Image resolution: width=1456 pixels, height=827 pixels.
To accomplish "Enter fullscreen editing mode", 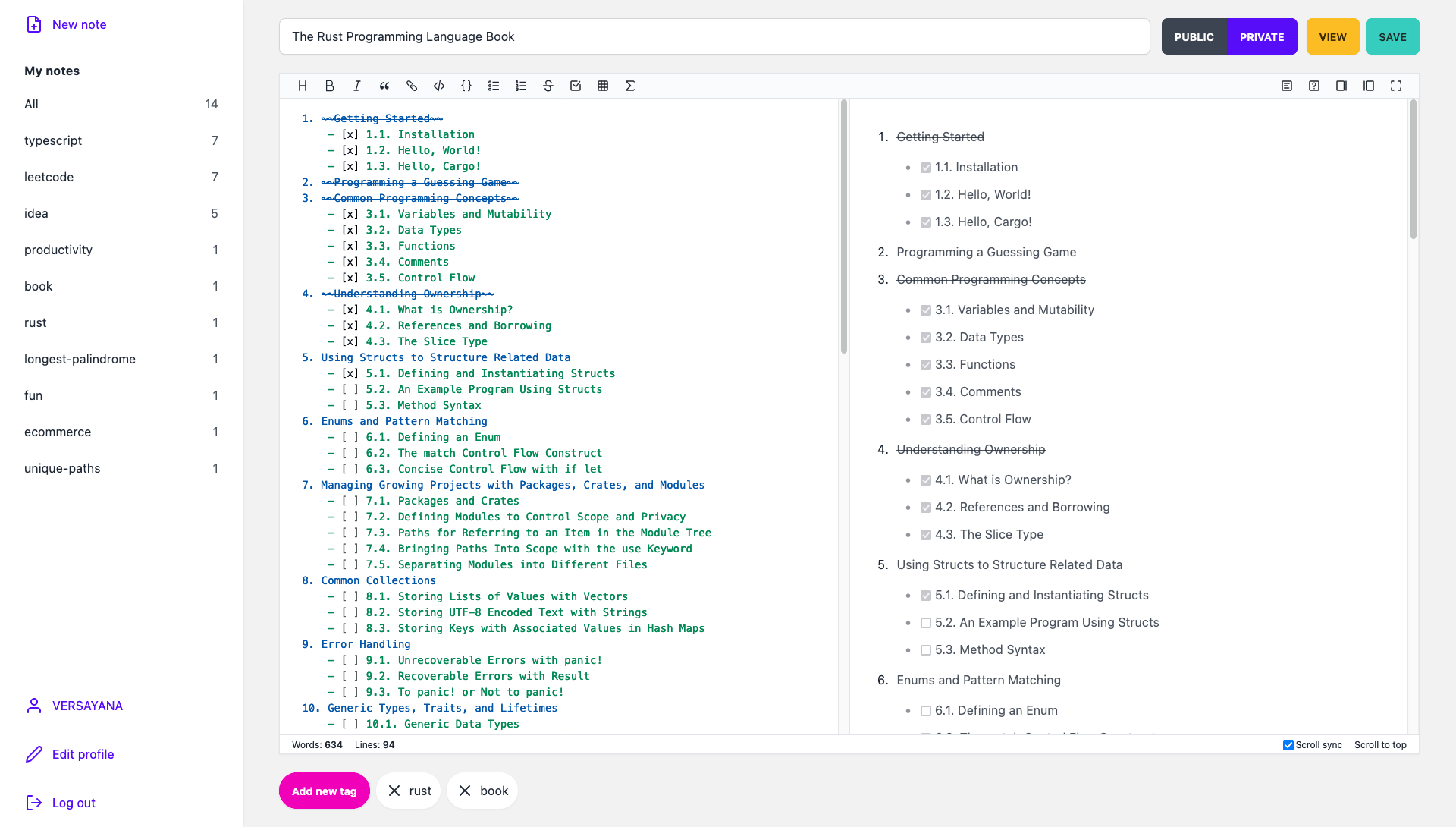I will 1395,86.
